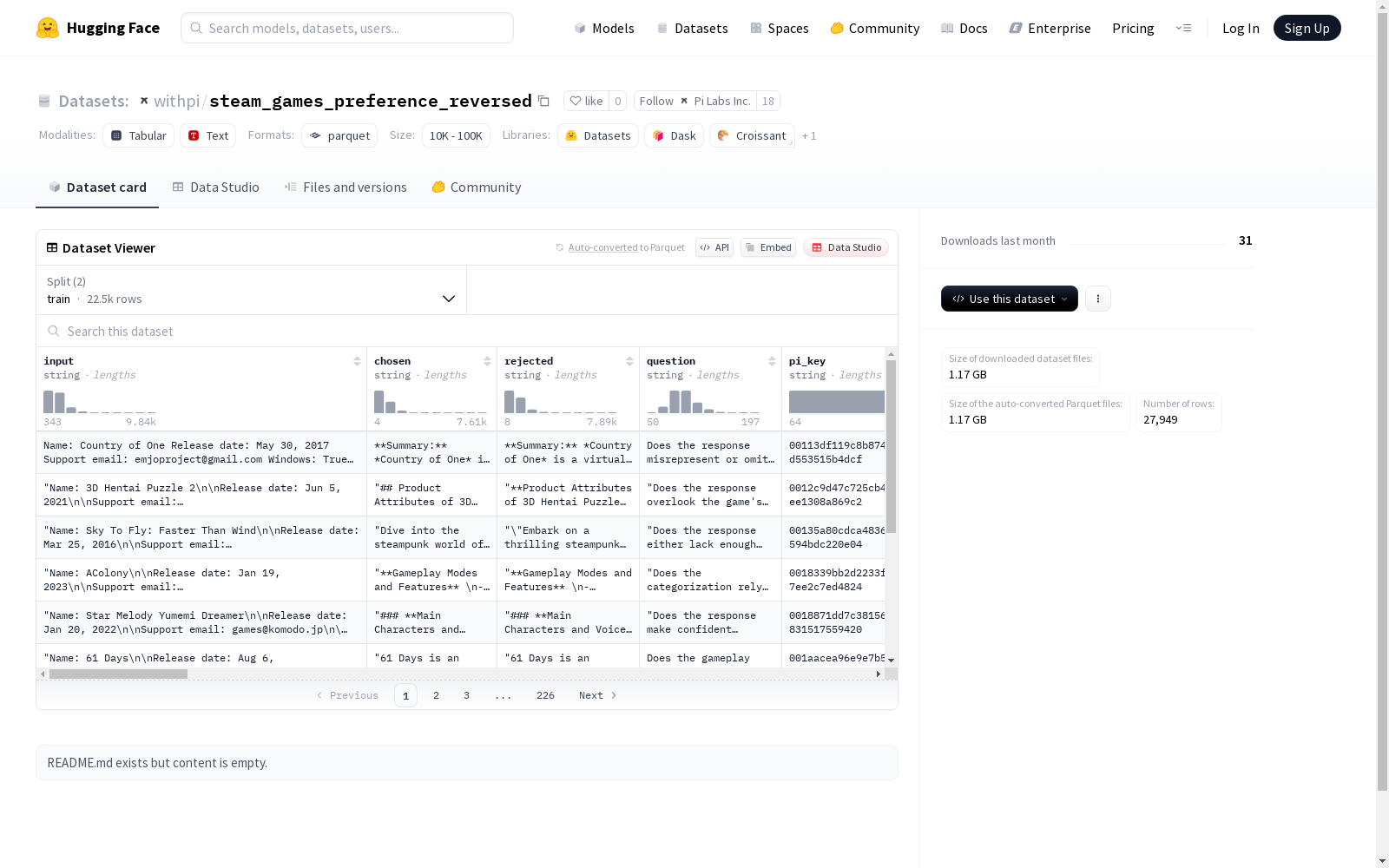Click the horizontal table scrollbar thumb
Screen dimensions: 1389x868
click(x=118, y=674)
